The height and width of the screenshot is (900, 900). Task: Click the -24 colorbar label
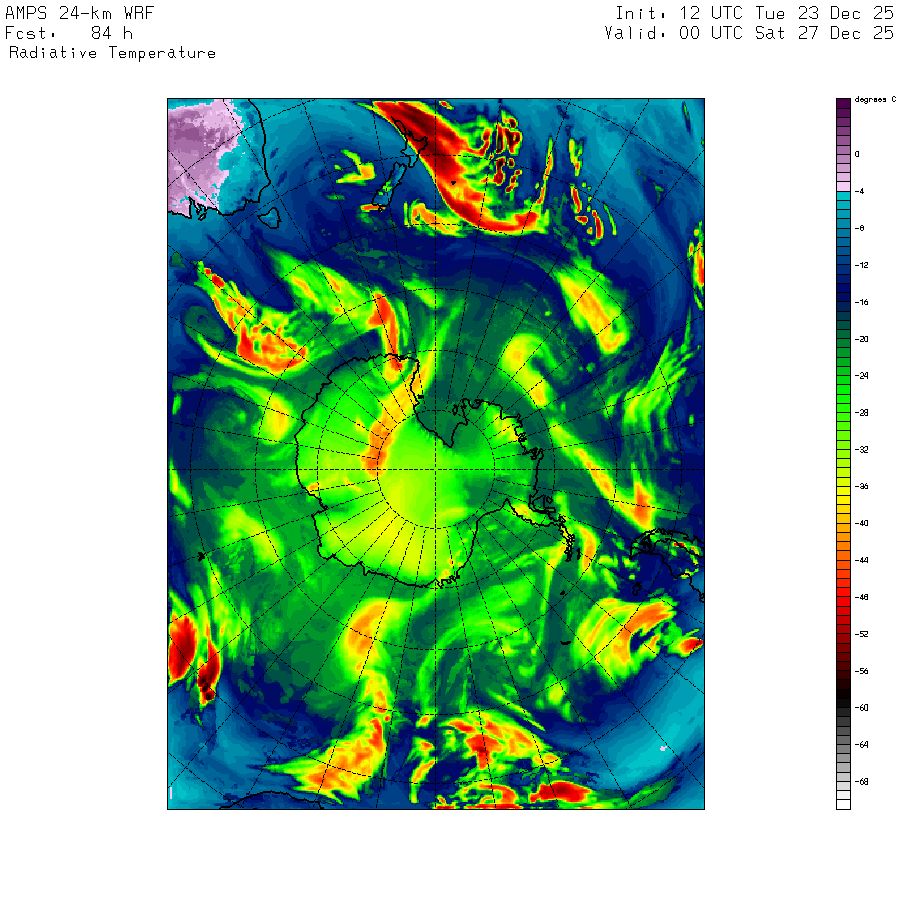point(861,376)
